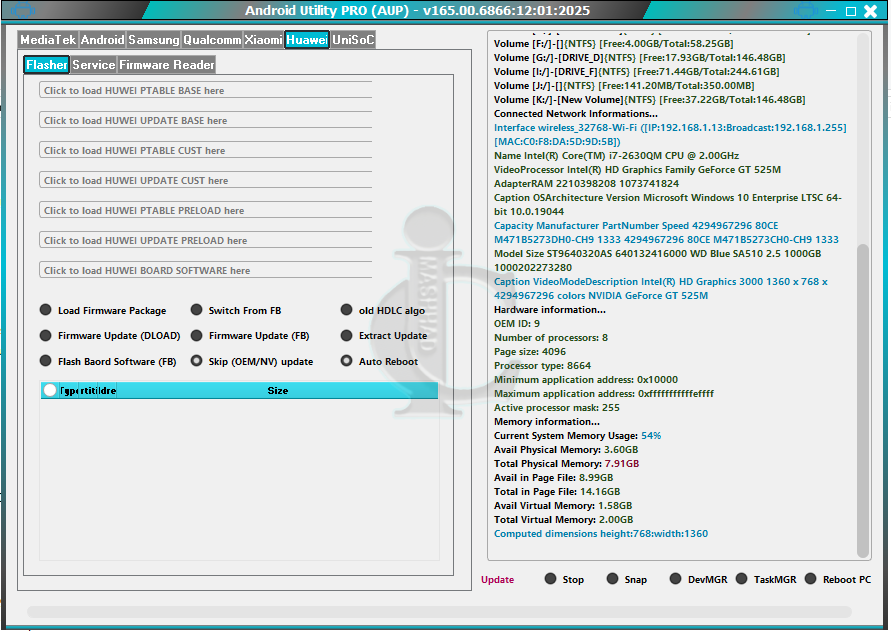Disable the Auto Reboot option
The image size is (891, 633).
coord(347,361)
